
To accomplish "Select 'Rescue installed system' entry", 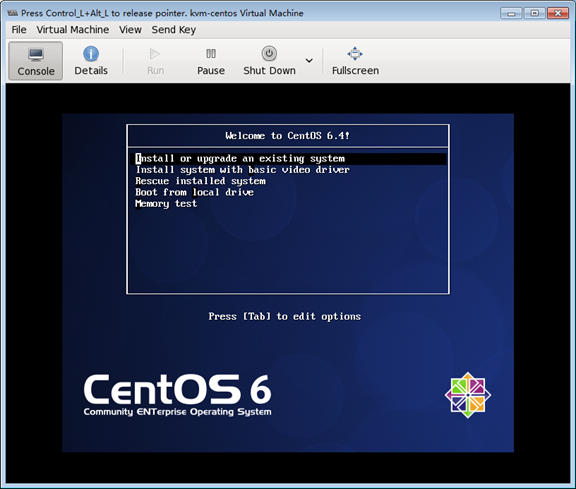I will 200,181.
